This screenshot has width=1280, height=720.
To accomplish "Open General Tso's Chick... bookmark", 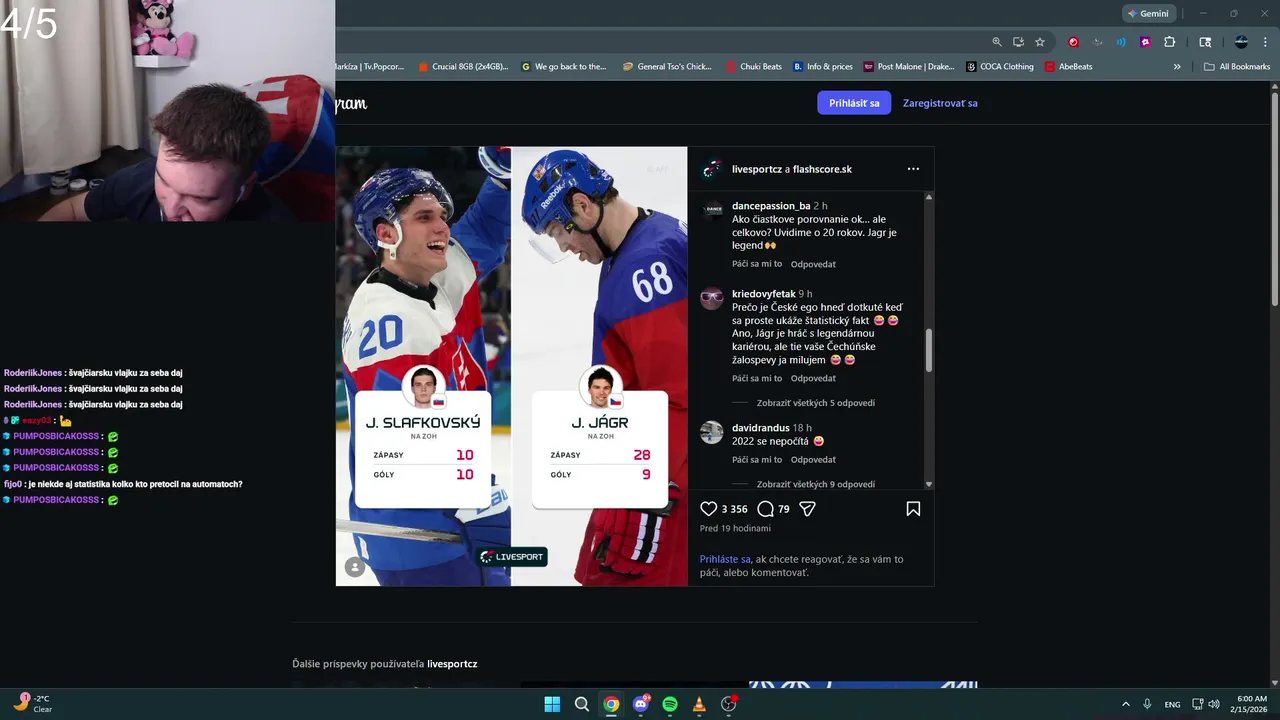I will coord(667,67).
